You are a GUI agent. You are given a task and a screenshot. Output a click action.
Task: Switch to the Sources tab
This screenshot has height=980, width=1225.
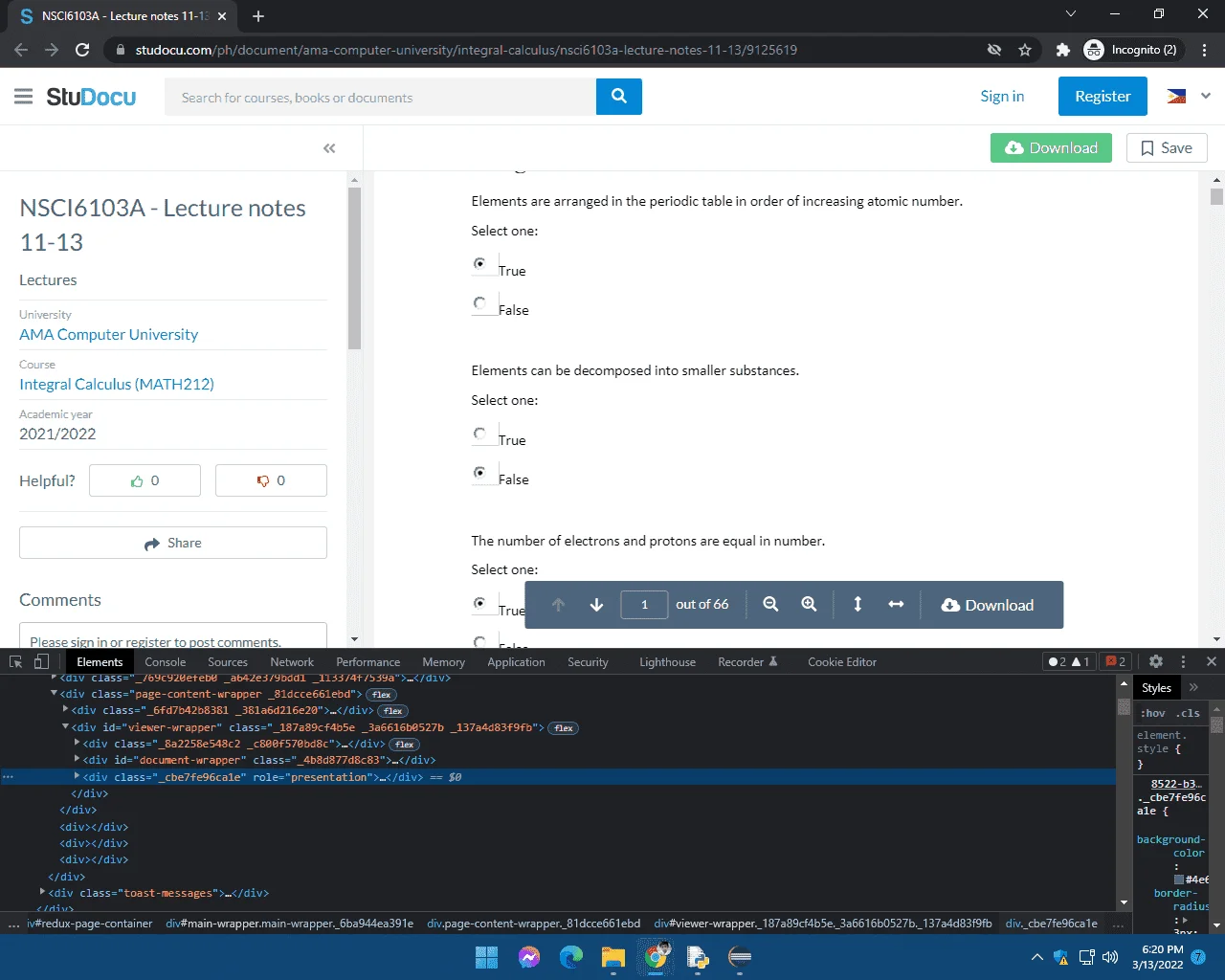click(x=228, y=661)
